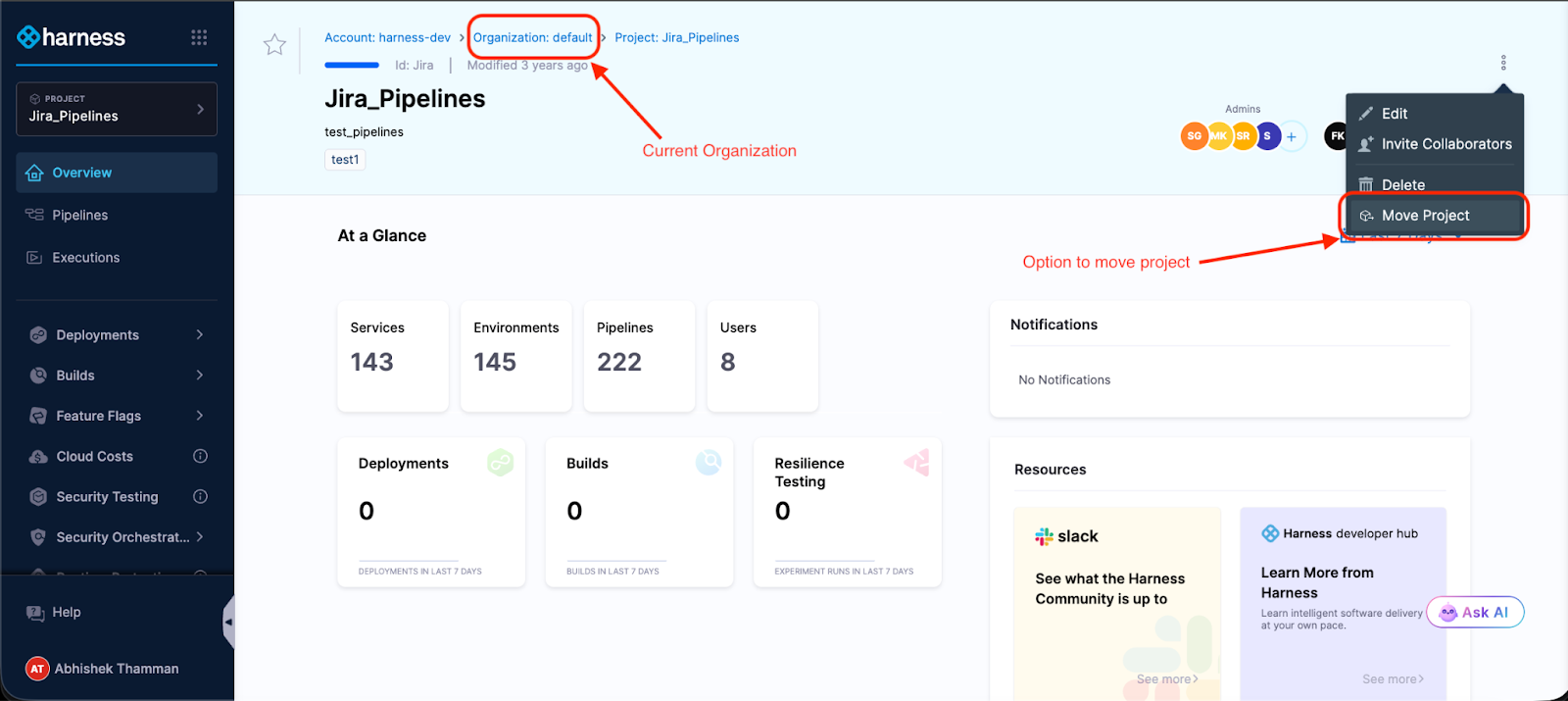Open Executions in the sidebar

coord(117,258)
